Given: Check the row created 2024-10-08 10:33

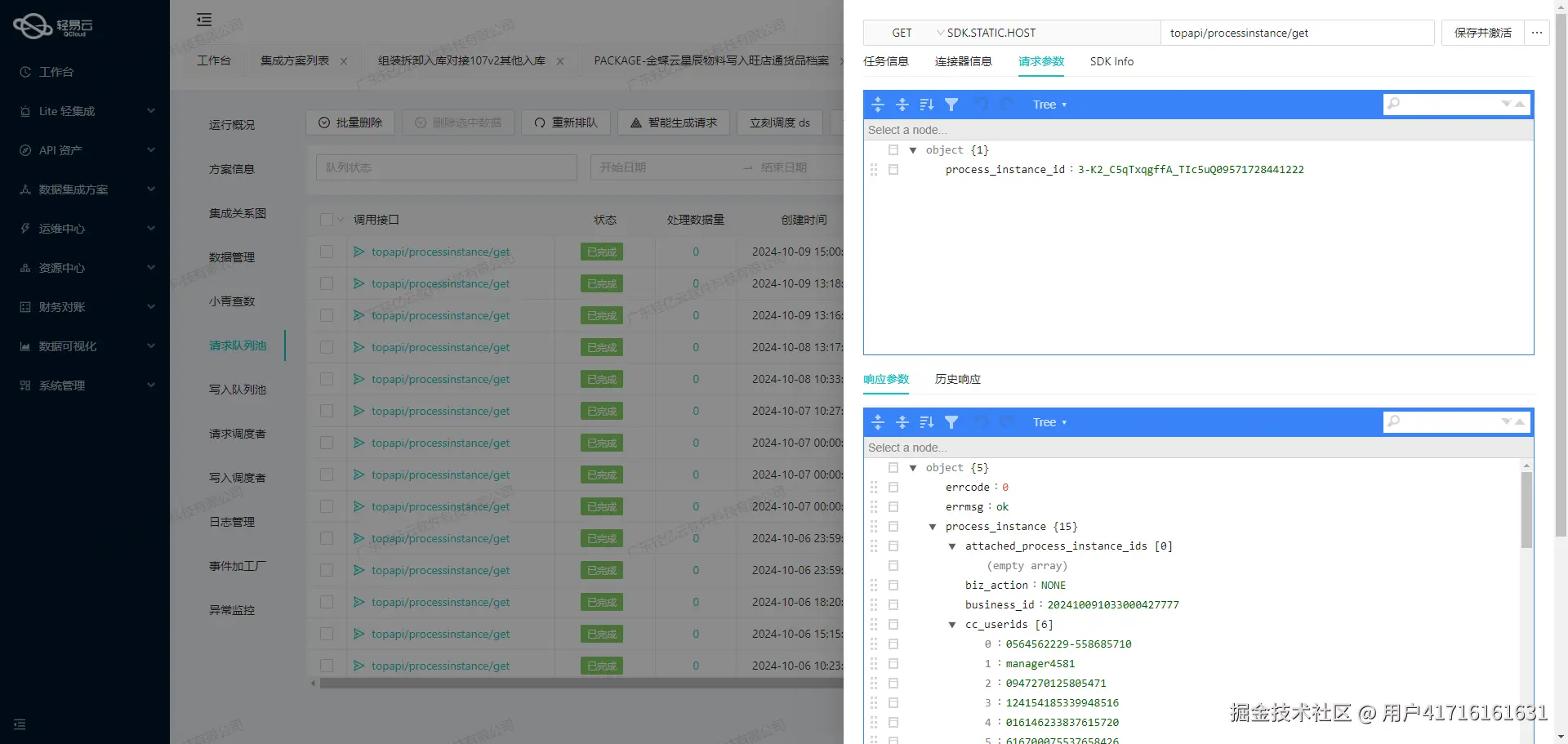Looking at the screenshot, I should [x=327, y=379].
